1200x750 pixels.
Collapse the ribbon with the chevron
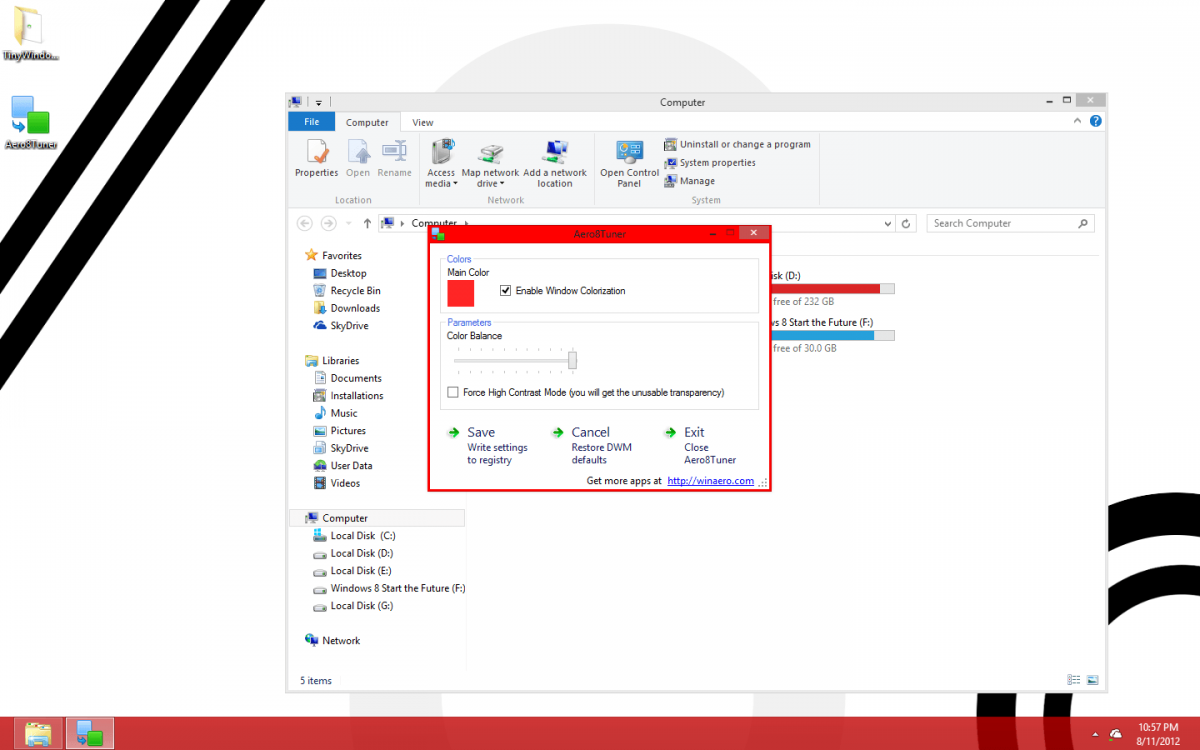click(1078, 121)
